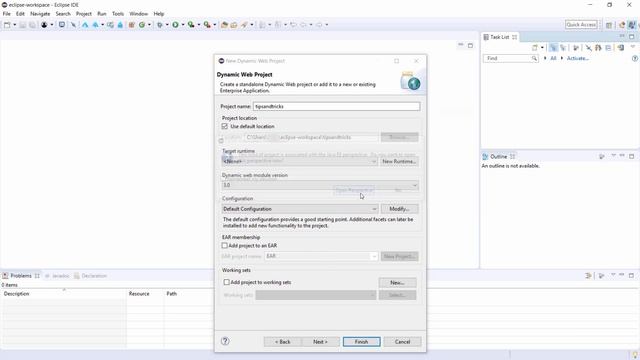Click into the Project name field

(x=336, y=106)
